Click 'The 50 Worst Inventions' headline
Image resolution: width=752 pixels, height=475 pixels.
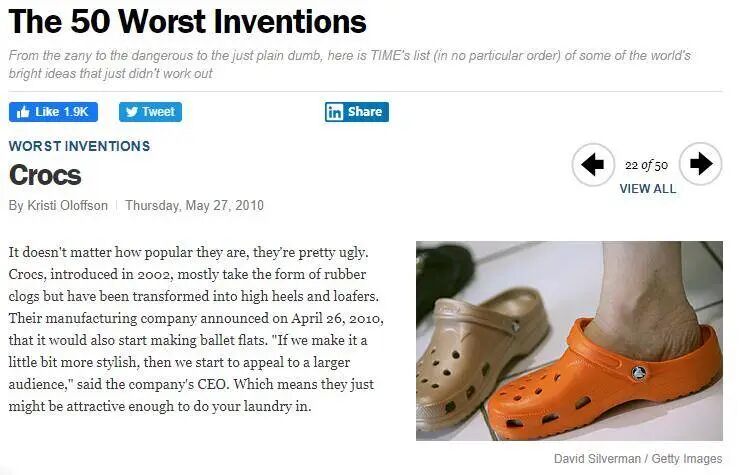coord(188,21)
